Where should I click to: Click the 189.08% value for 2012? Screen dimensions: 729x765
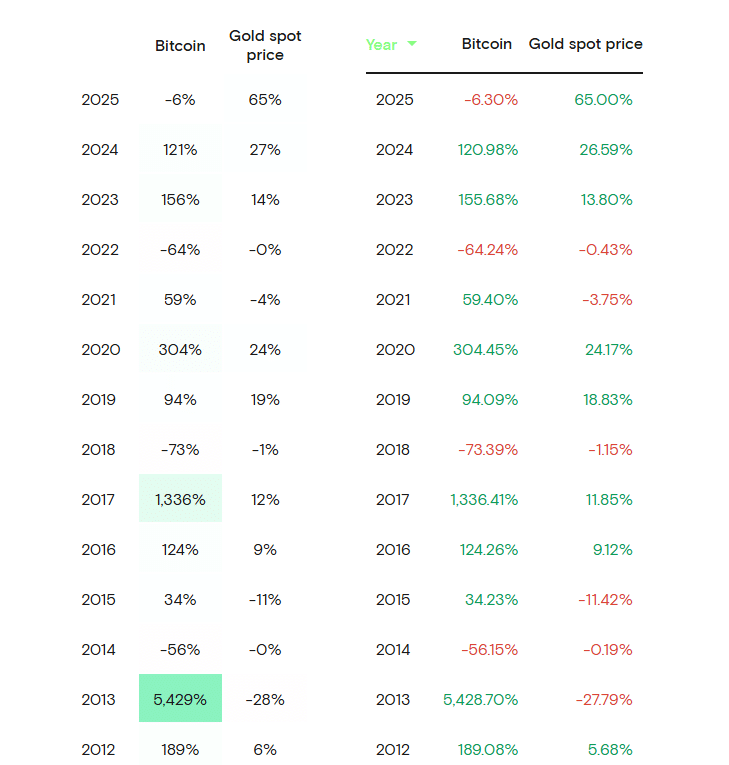(x=485, y=750)
